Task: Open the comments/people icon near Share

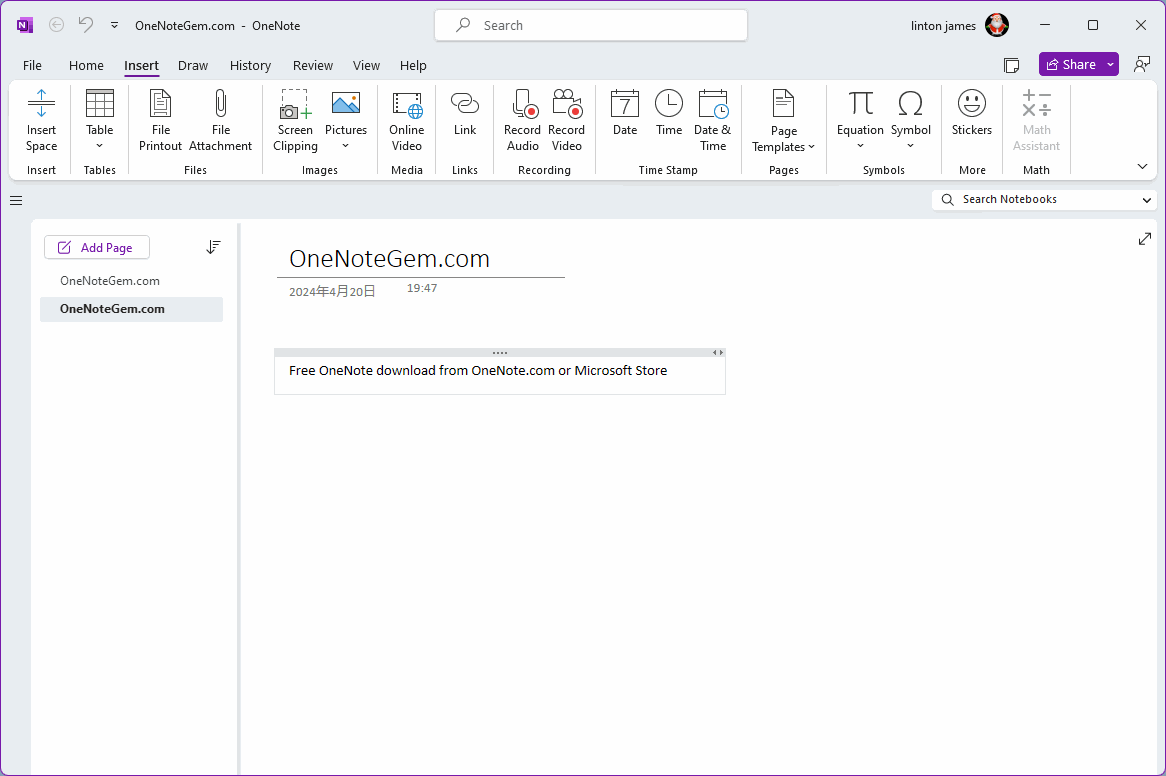Action: 1141,65
